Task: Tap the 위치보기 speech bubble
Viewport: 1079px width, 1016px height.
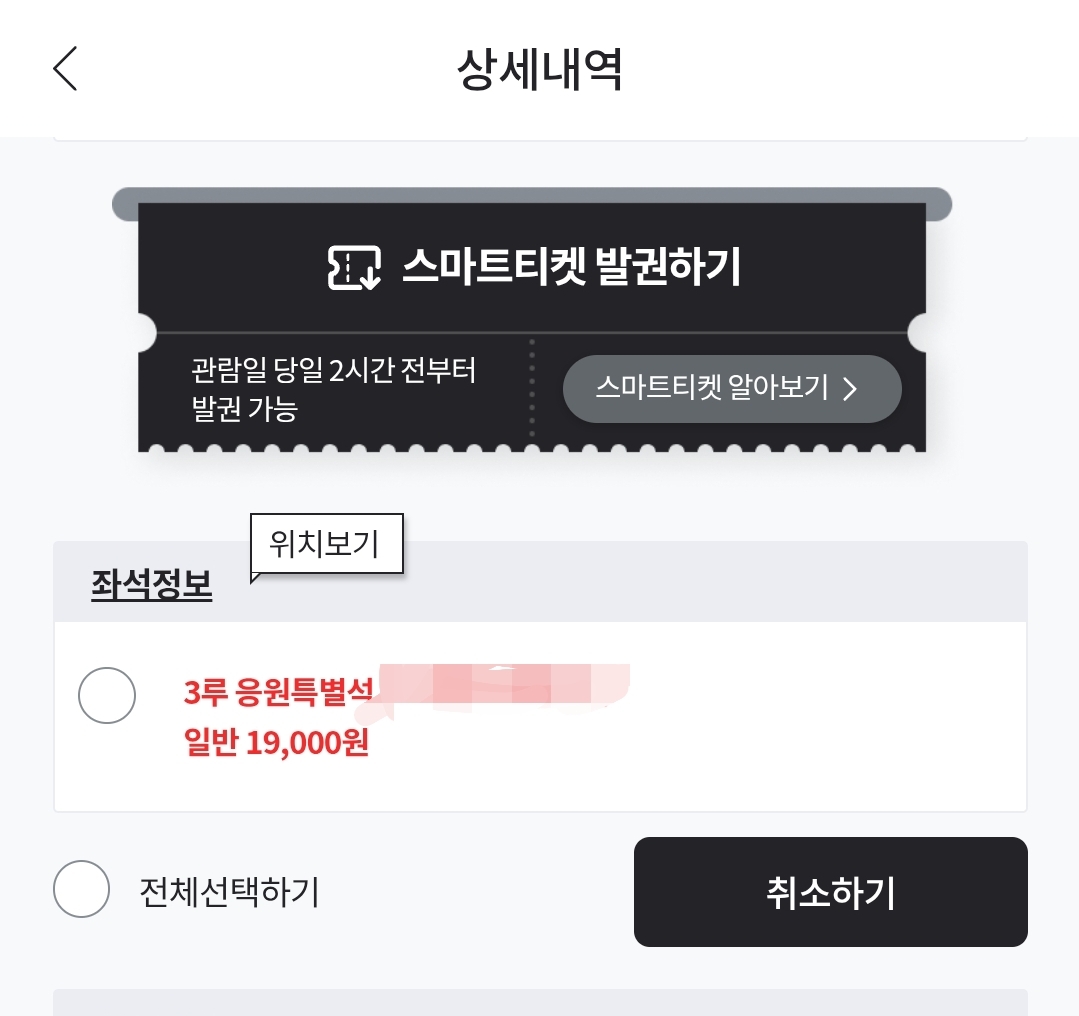Action: click(326, 544)
